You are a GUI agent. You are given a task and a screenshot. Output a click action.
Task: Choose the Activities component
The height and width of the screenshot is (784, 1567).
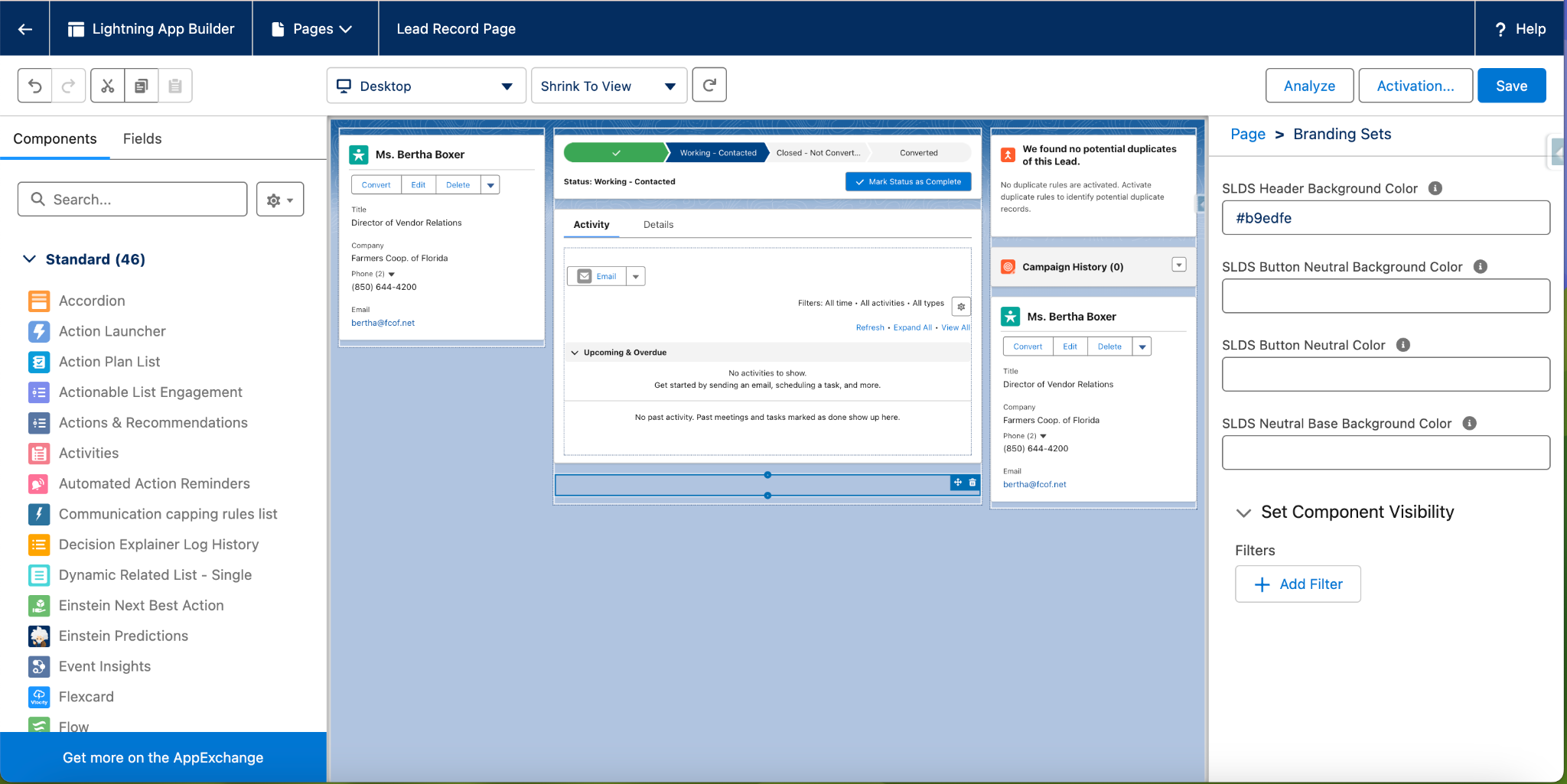tap(89, 453)
